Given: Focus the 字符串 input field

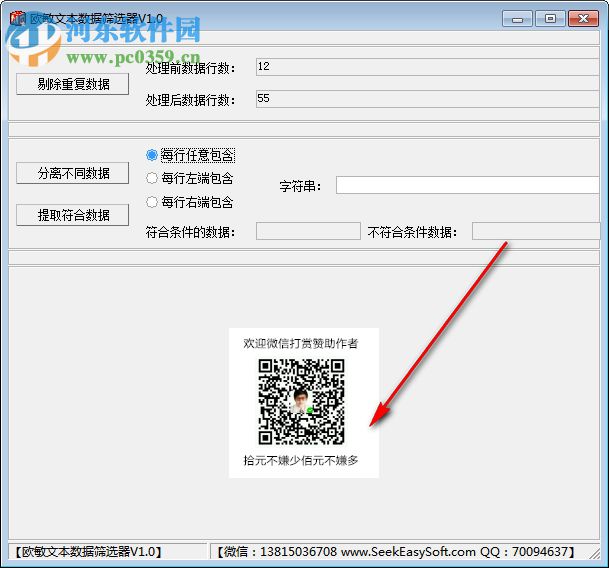Looking at the screenshot, I should click(x=468, y=185).
